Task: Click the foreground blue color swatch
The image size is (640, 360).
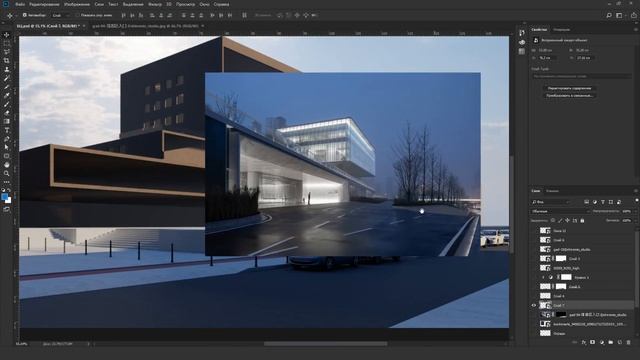Action: [4, 197]
